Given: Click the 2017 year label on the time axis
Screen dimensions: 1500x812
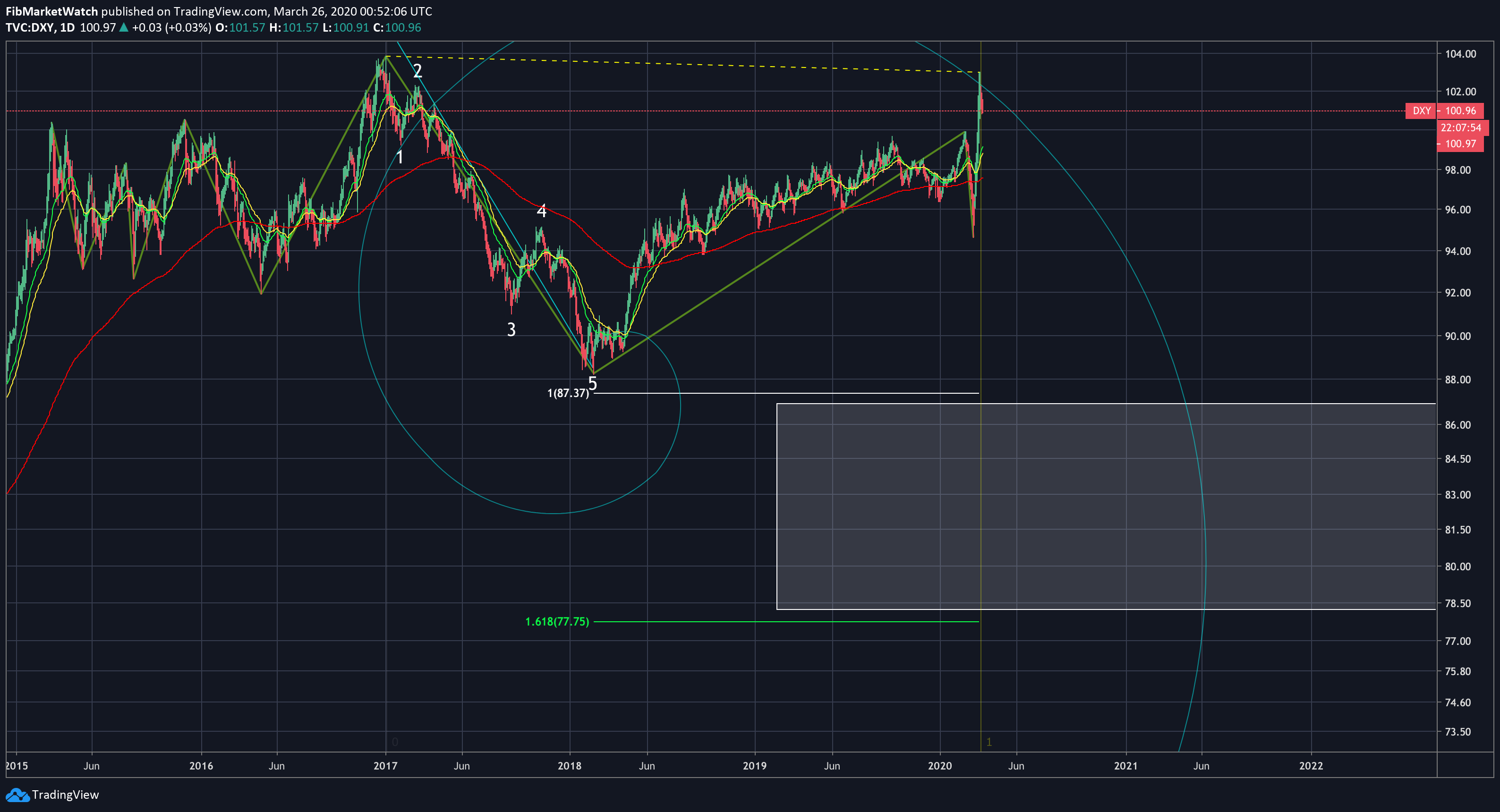Looking at the screenshot, I should [385, 765].
